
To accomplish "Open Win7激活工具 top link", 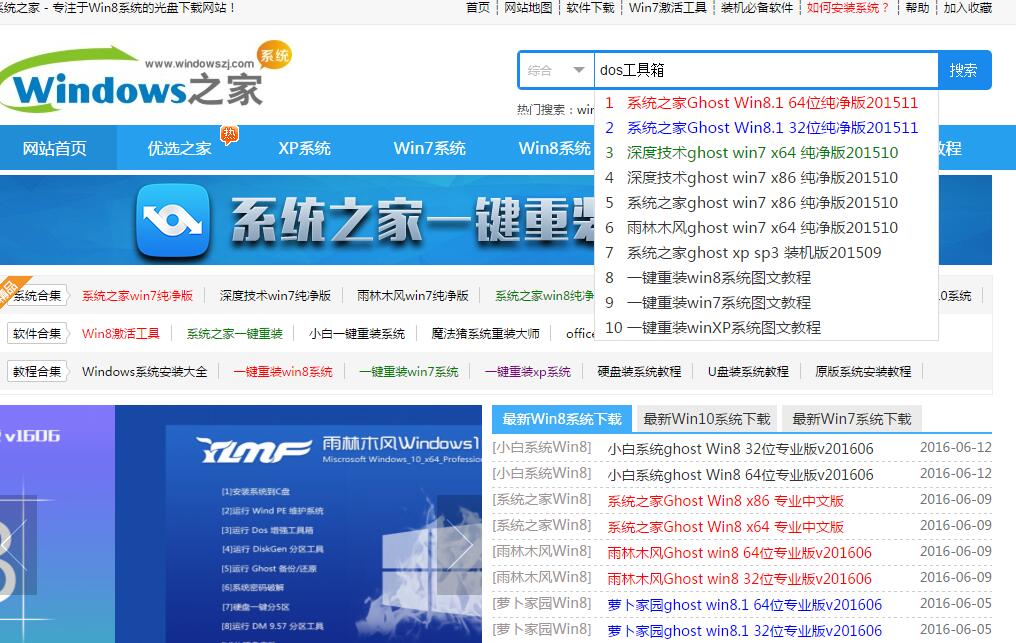I will coord(667,8).
